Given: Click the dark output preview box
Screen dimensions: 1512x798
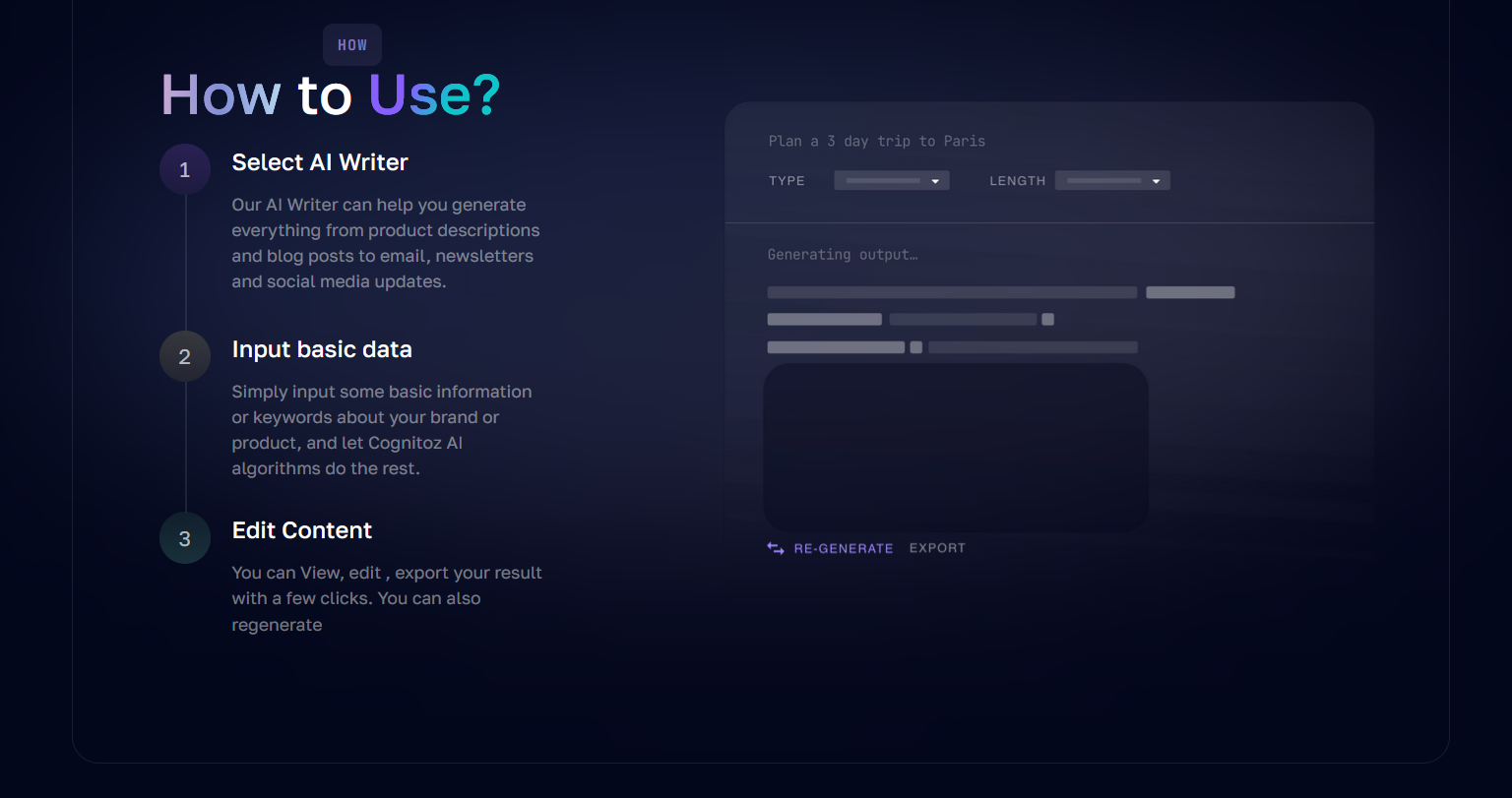Looking at the screenshot, I should coord(956,448).
